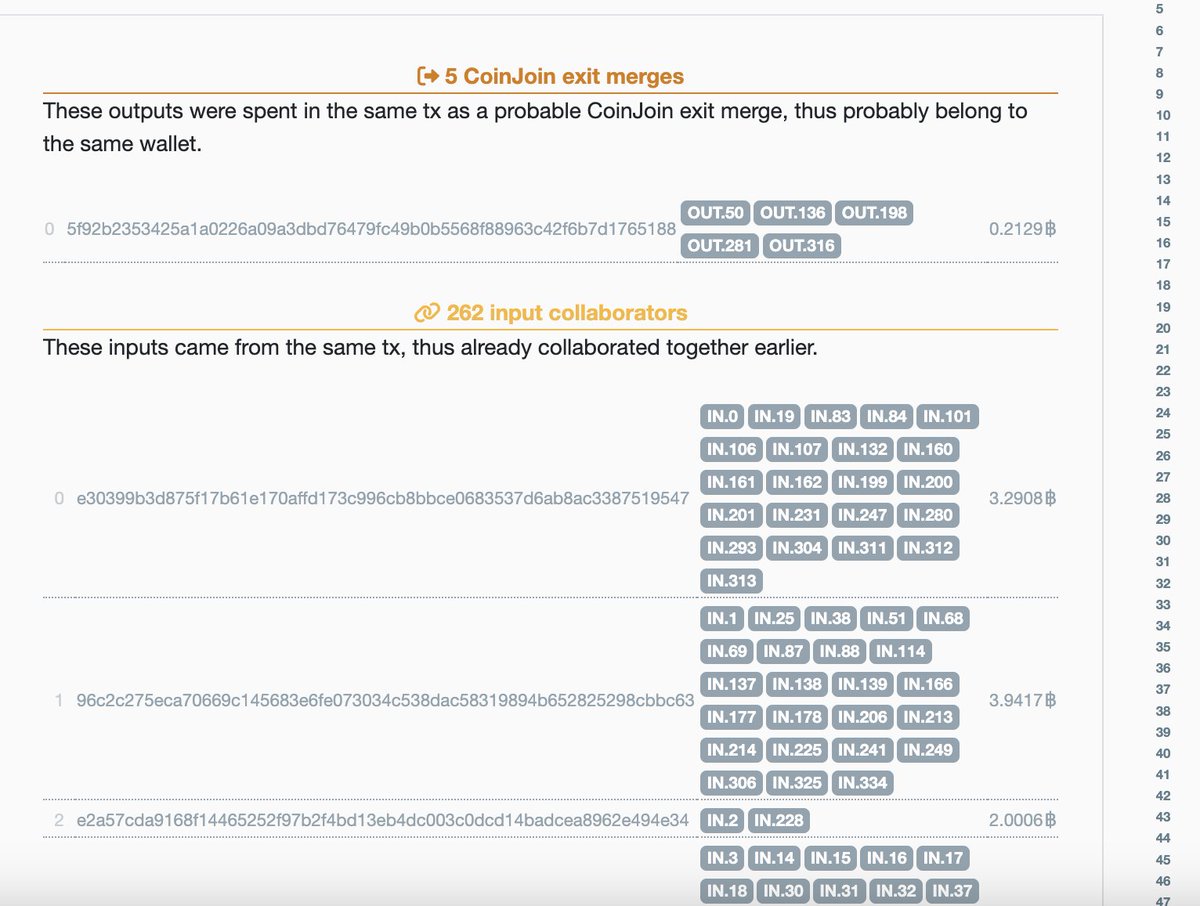Click the IN.228 input tag
Image resolution: width=1200 pixels, height=906 pixels.
pos(778,821)
